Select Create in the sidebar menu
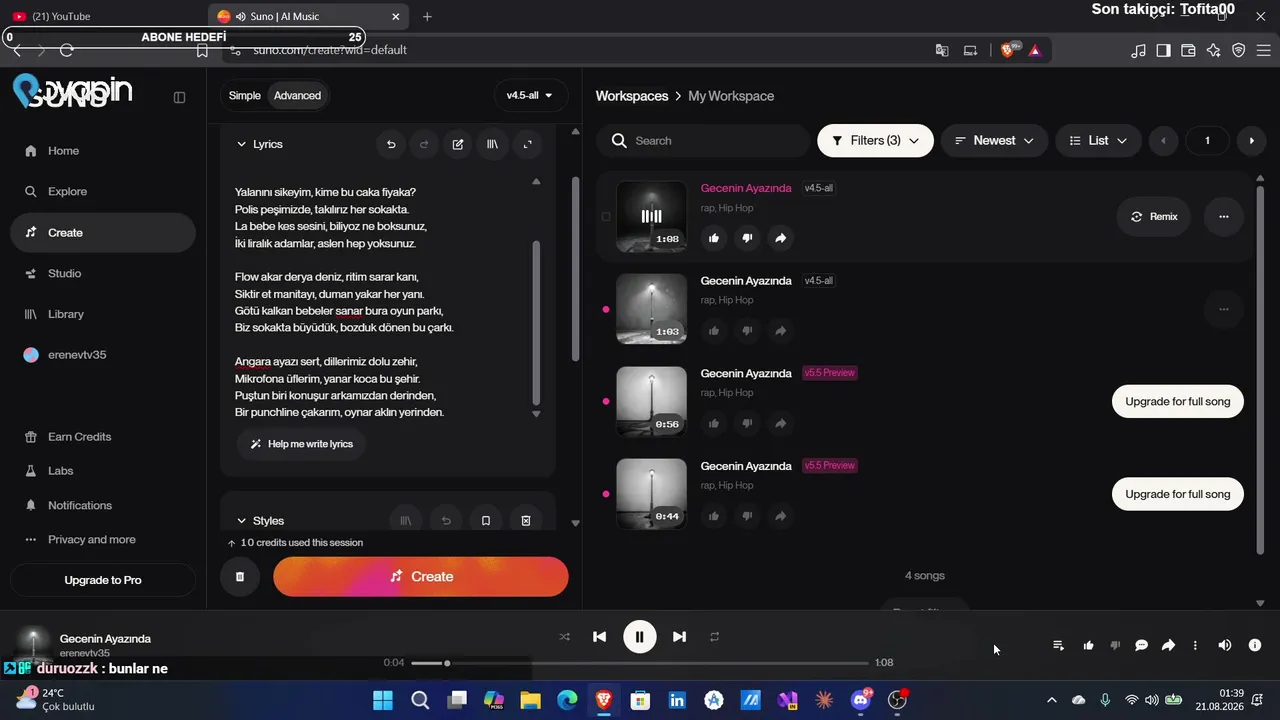Viewport: 1280px width, 720px height. 103,233
